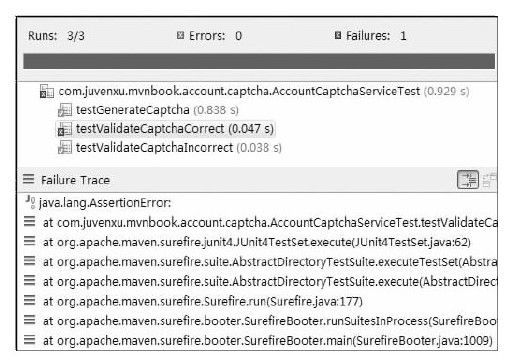The image size is (510, 363).
Task: Open AbstractDirectoryTestSuite.executeTestSet trace line
Action: click(270, 262)
